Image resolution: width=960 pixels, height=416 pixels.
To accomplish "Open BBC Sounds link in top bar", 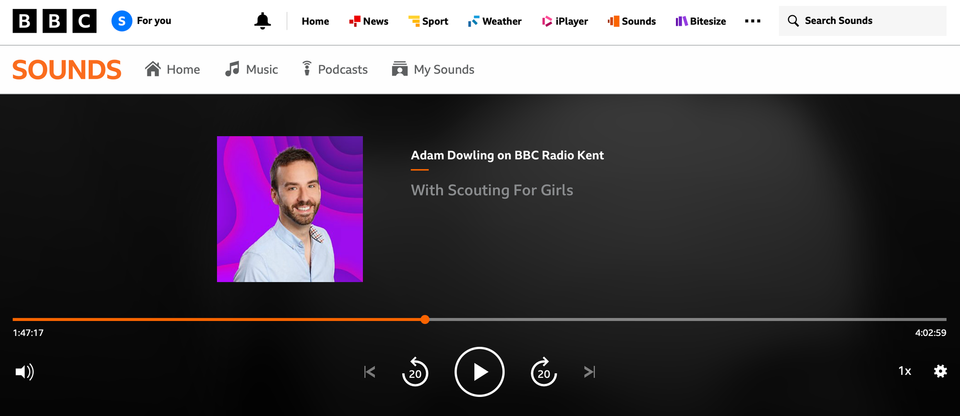I will pyautogui.click(x=632, y=21).
